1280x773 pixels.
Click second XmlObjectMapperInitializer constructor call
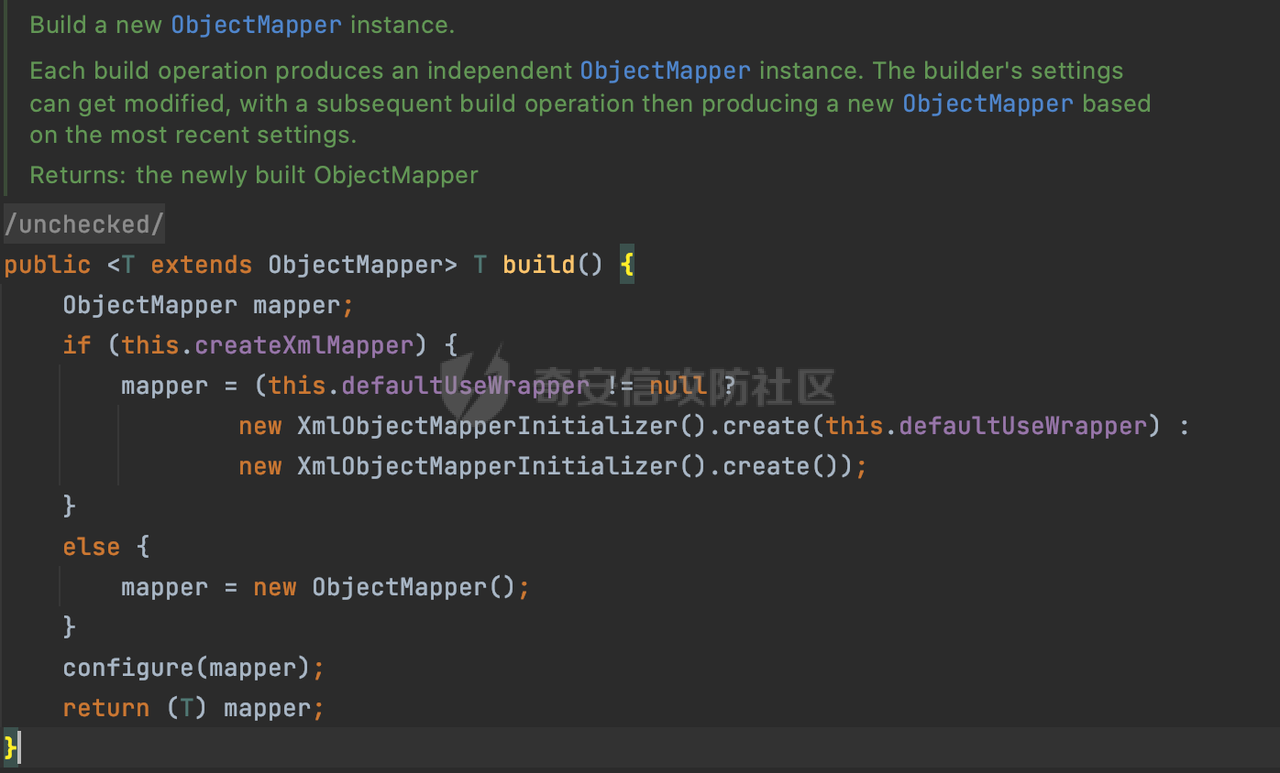click(x=487, y=467)
